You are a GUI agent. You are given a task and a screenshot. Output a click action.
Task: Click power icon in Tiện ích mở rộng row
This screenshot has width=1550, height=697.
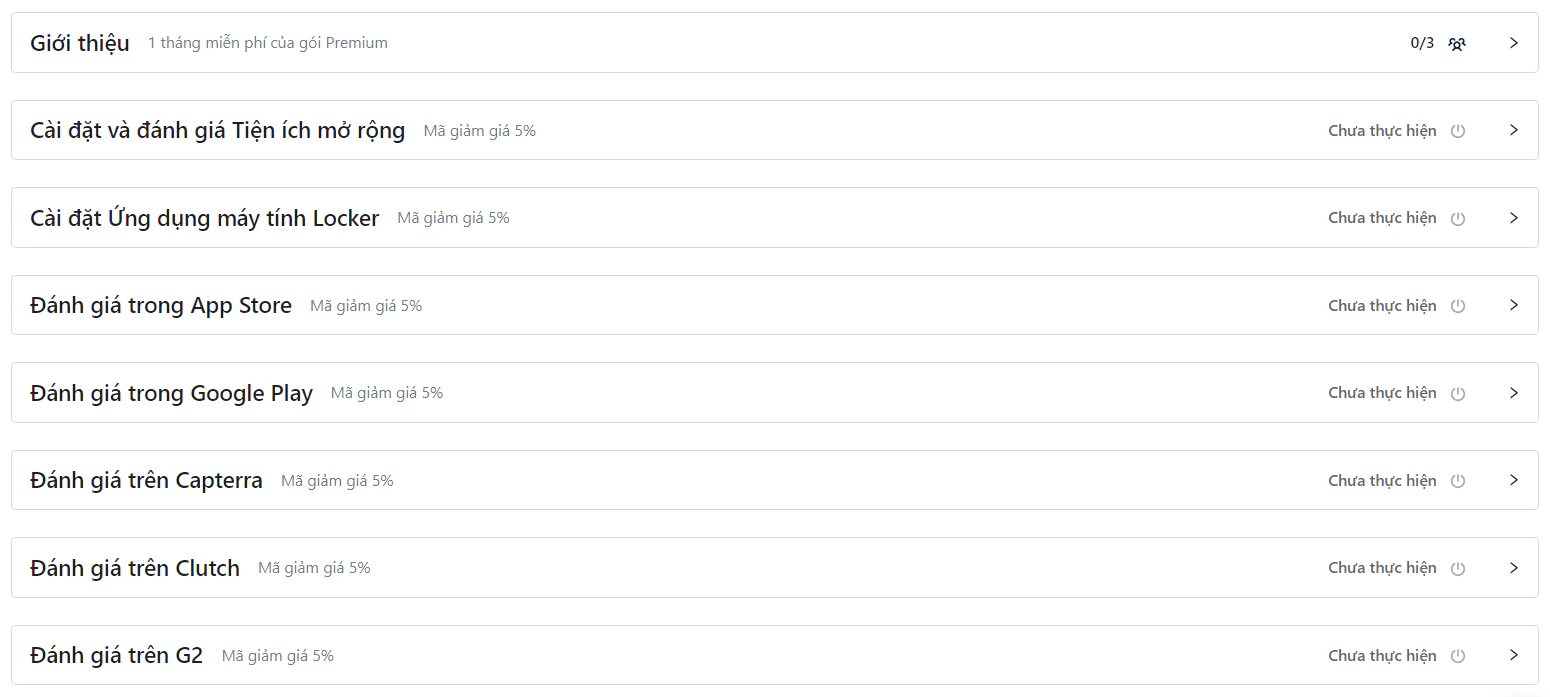point(1458,131)
